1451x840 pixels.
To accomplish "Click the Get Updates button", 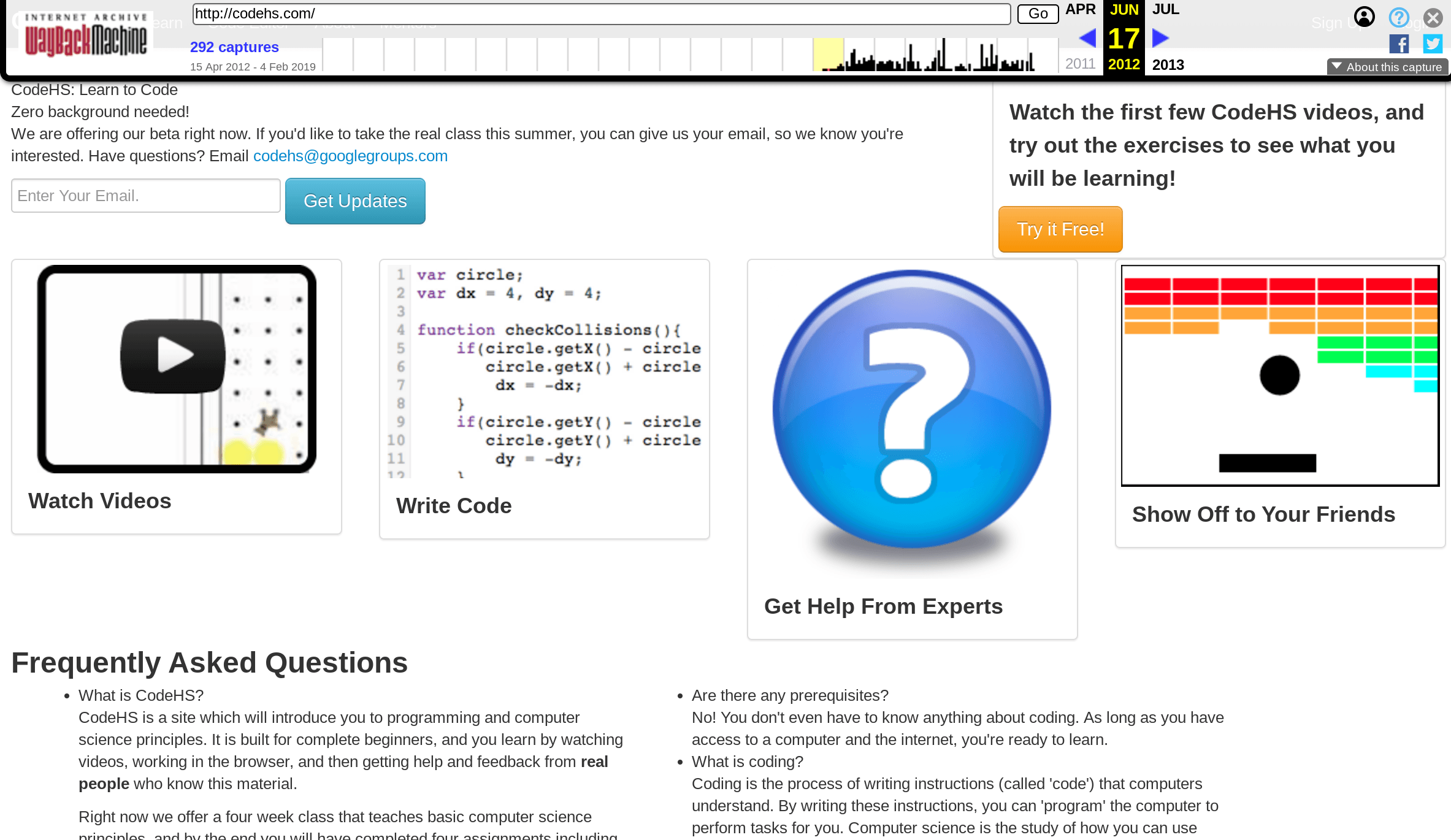I will click(355, 201).
